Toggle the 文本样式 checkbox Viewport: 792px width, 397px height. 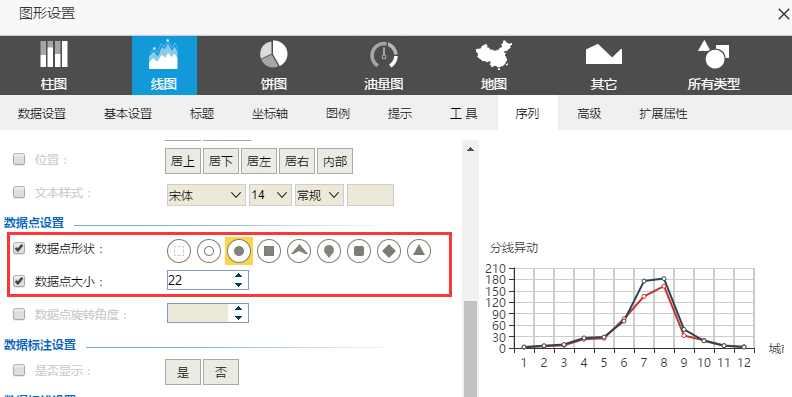click(x=19, y=192)
